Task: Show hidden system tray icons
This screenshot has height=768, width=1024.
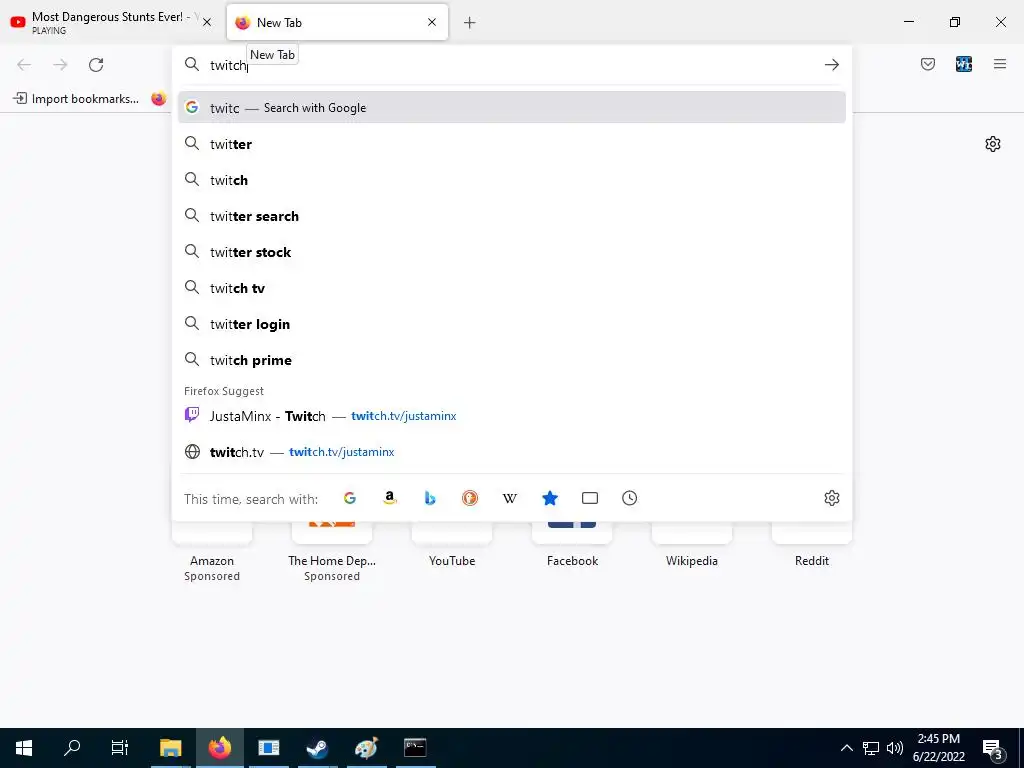Action: [x=846, y=748]
